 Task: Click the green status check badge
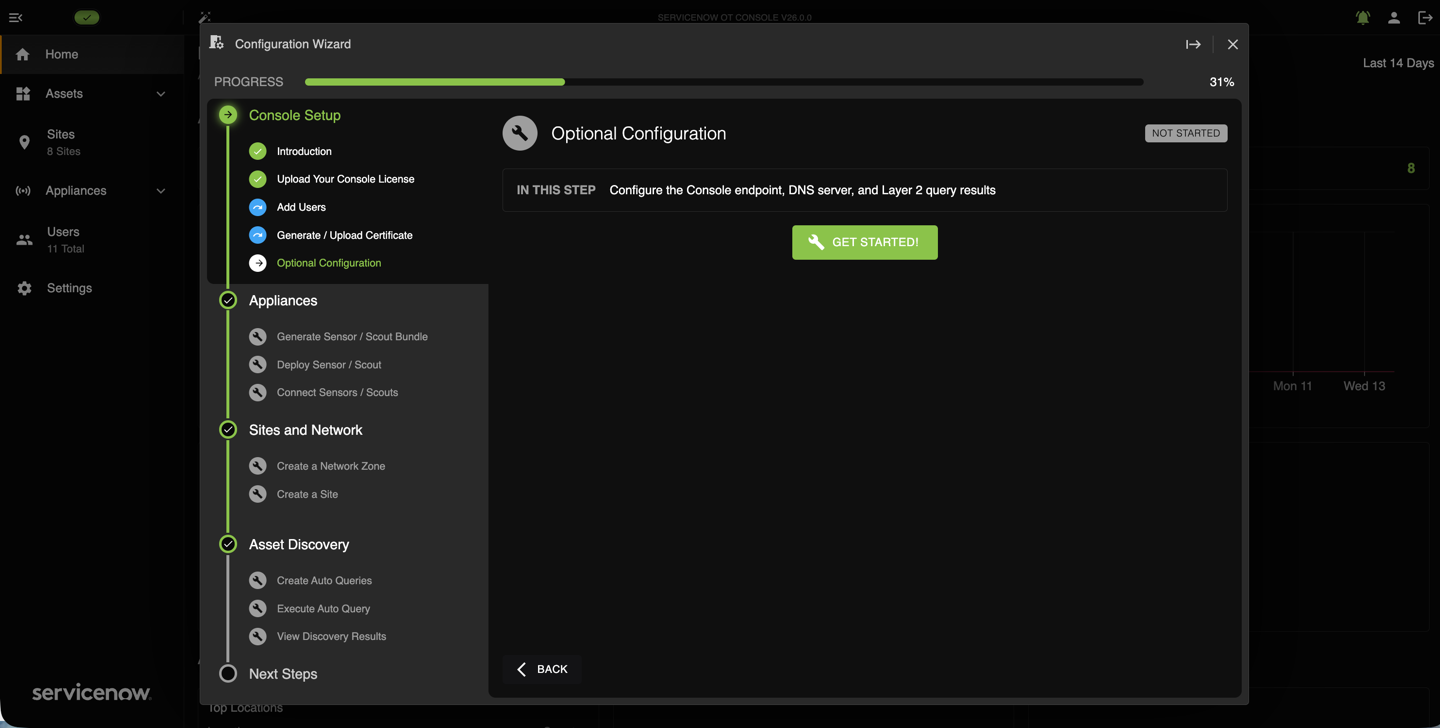pyautogui.click(x=87, y=17)
